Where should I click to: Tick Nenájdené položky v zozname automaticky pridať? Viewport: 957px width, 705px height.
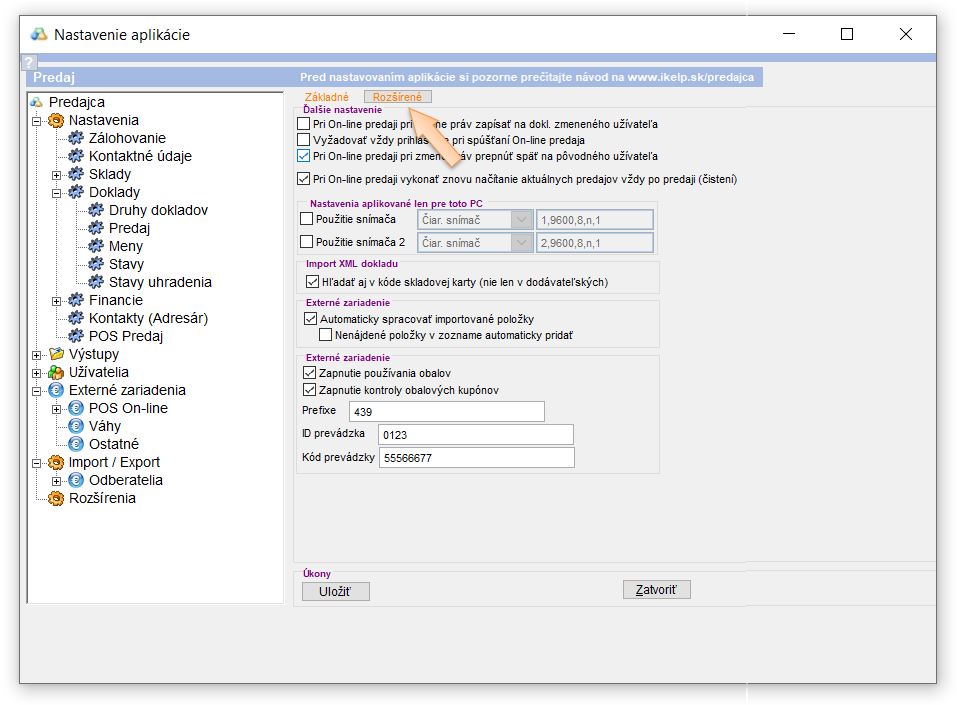pyautogui.click(x=325, y=336)
